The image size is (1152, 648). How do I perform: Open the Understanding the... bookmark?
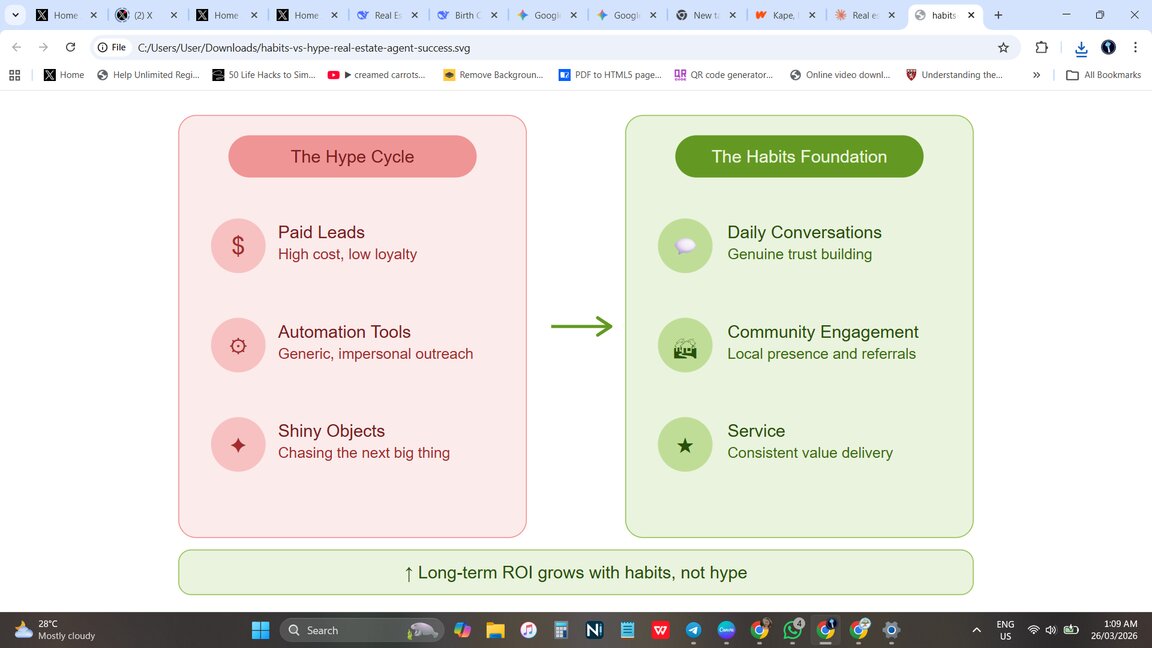click(x=954, y=75)
